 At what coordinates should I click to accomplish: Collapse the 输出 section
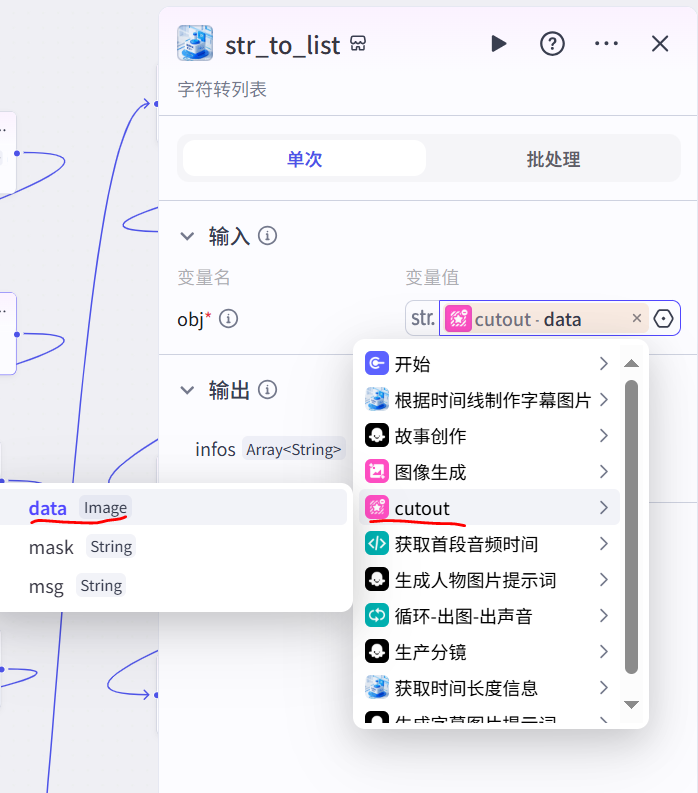point(187,390)
